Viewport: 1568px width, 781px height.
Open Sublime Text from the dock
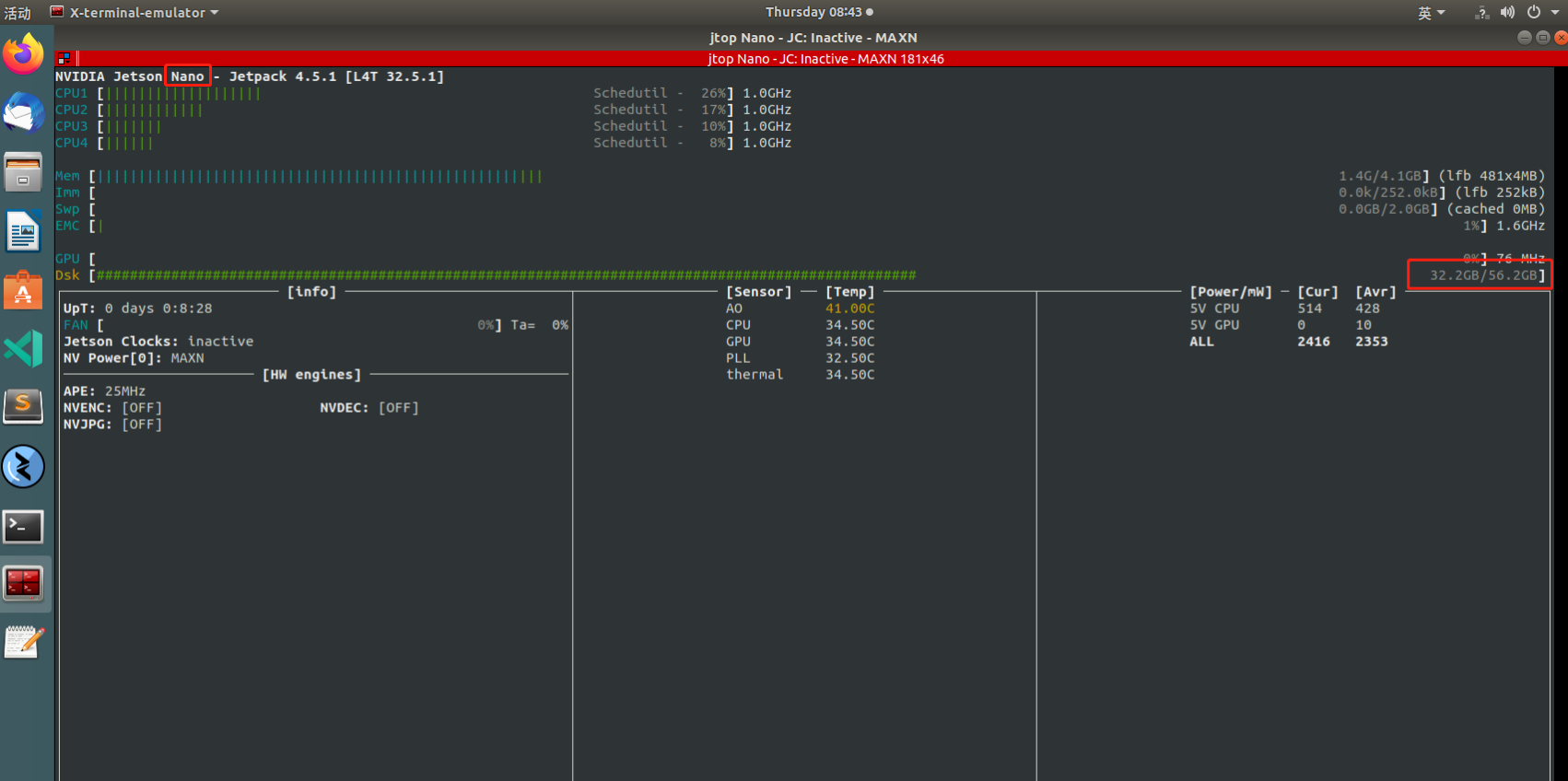pyautogui.click(x=23, y=407)
